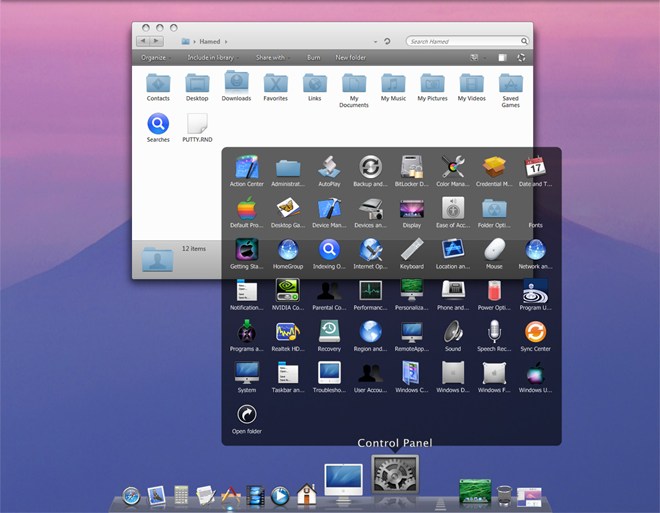Open Network and Sharing icon

pos(535,249)
